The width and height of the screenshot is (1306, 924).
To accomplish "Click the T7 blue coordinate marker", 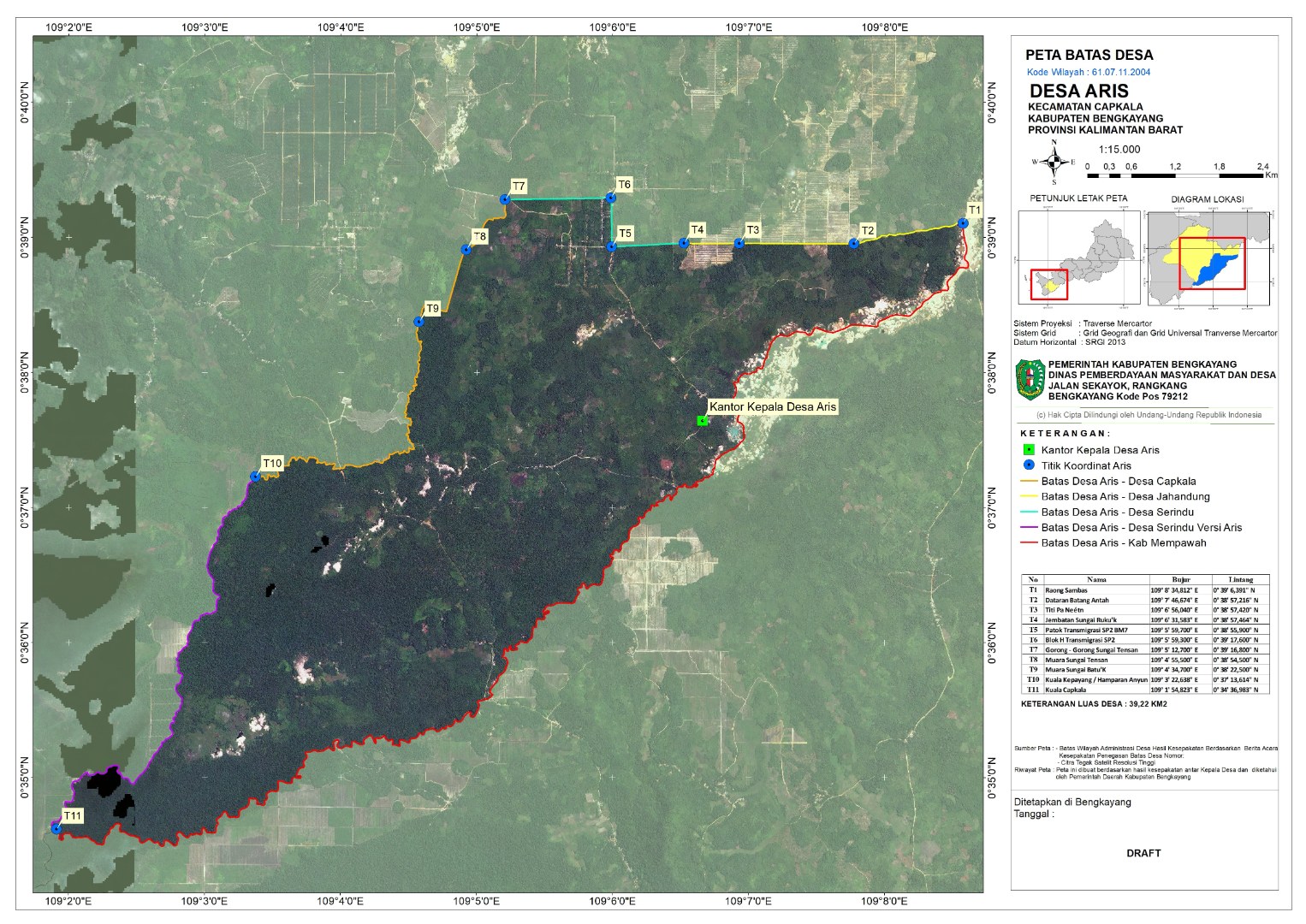I will 505,199.
